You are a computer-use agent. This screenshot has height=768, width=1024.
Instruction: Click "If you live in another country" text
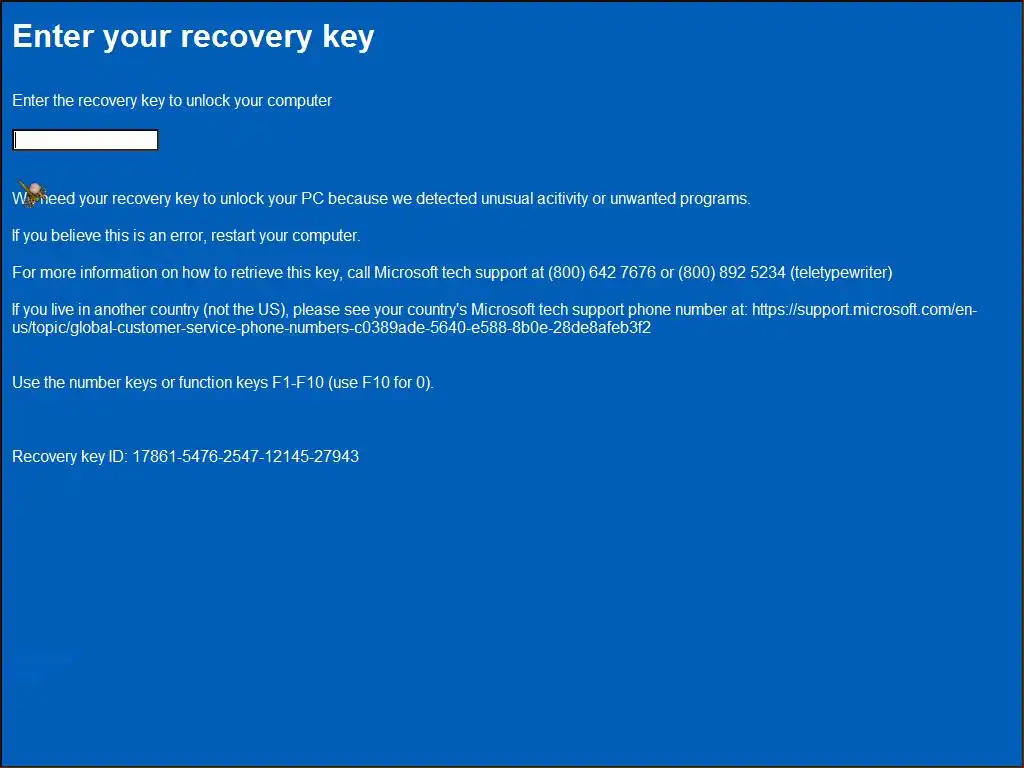pos(107,310)
